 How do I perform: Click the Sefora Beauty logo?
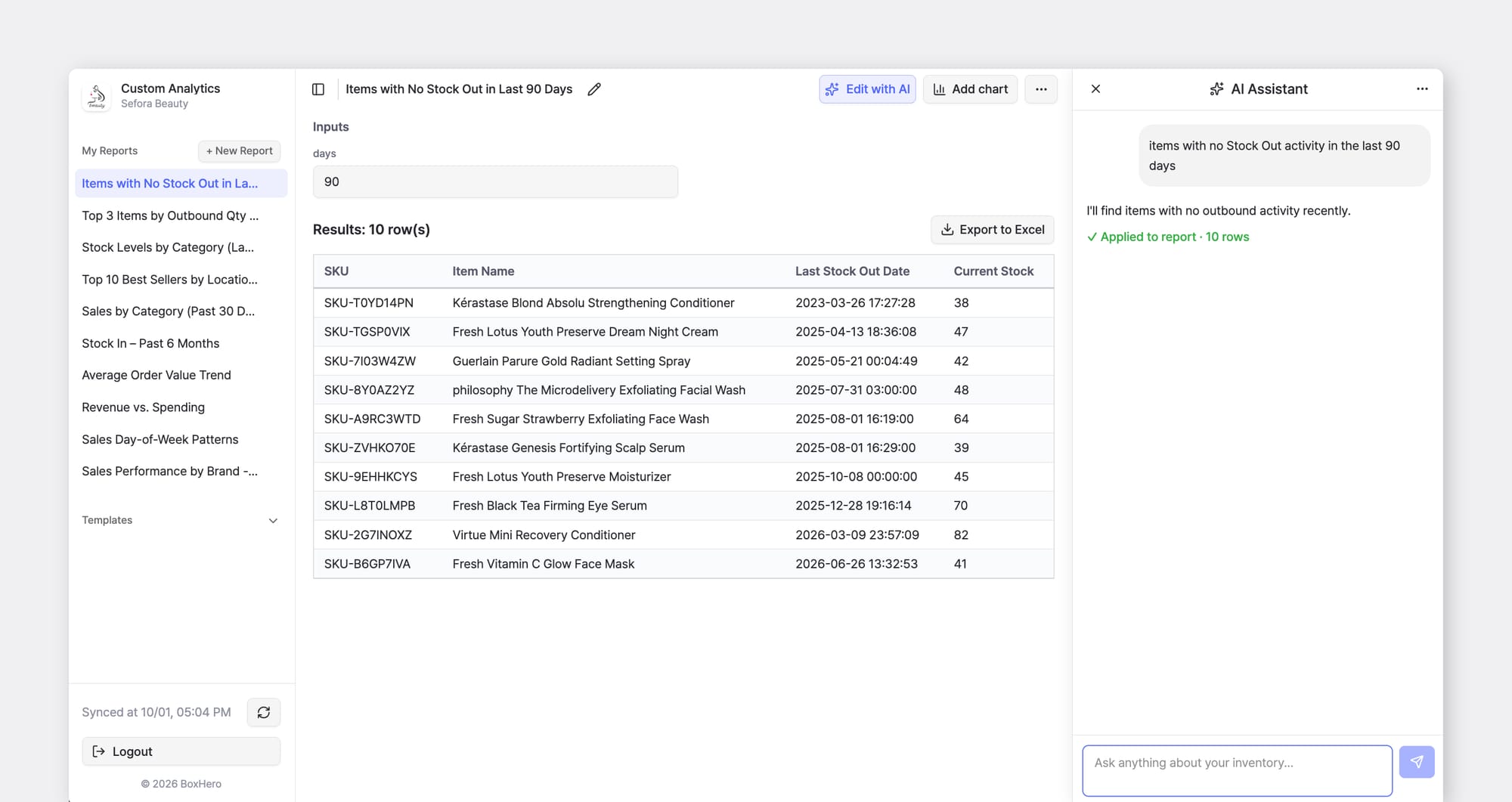[x=97, y=96]
